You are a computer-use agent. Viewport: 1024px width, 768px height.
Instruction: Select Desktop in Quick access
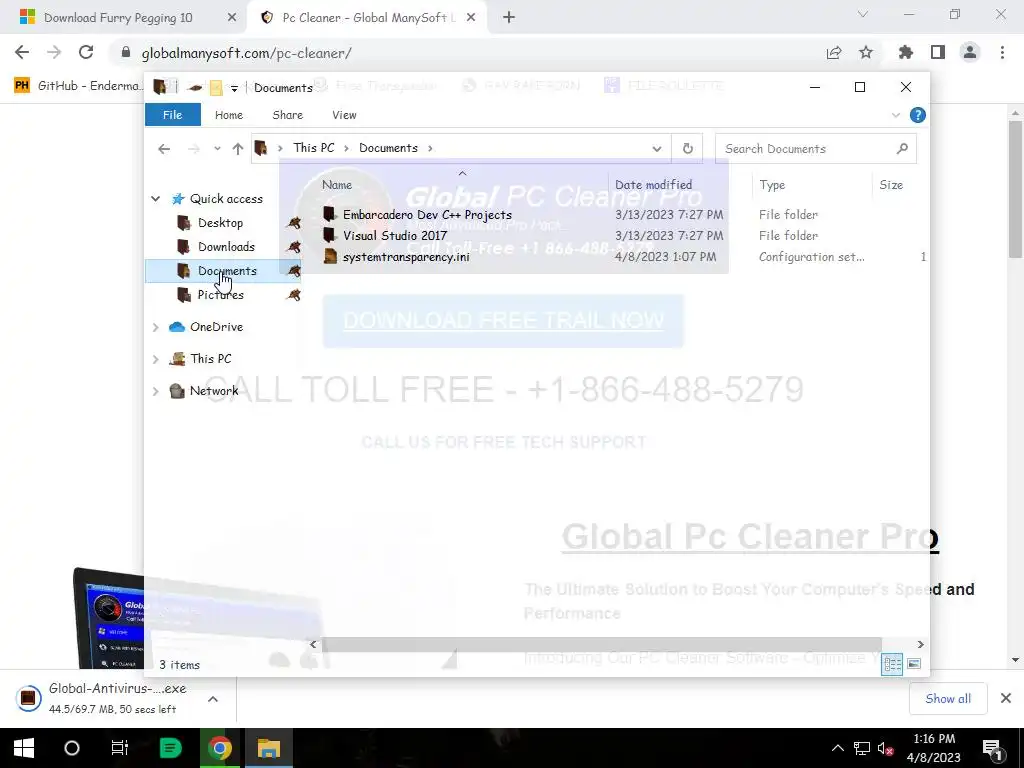pos(222,223)
